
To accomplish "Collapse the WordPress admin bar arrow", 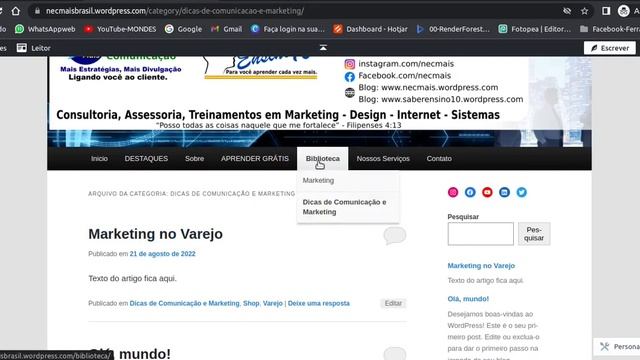I will pyautogui.click(x=323, y=48).
